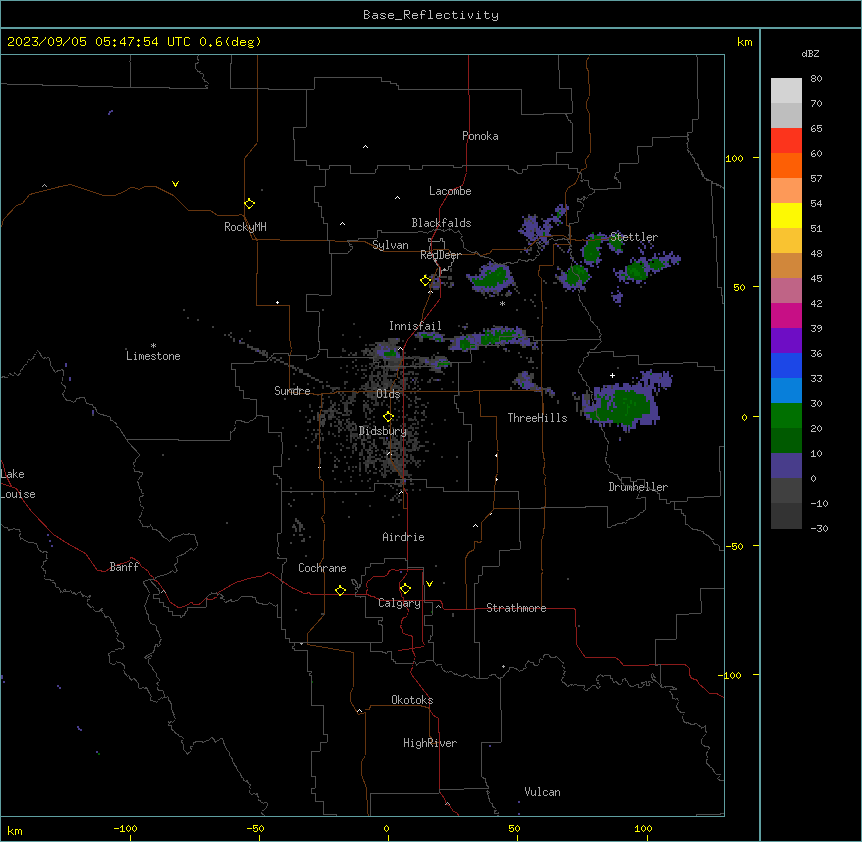
Task: Select the indigo 10 dBZ legend swatch
Action: click(786, 466)
